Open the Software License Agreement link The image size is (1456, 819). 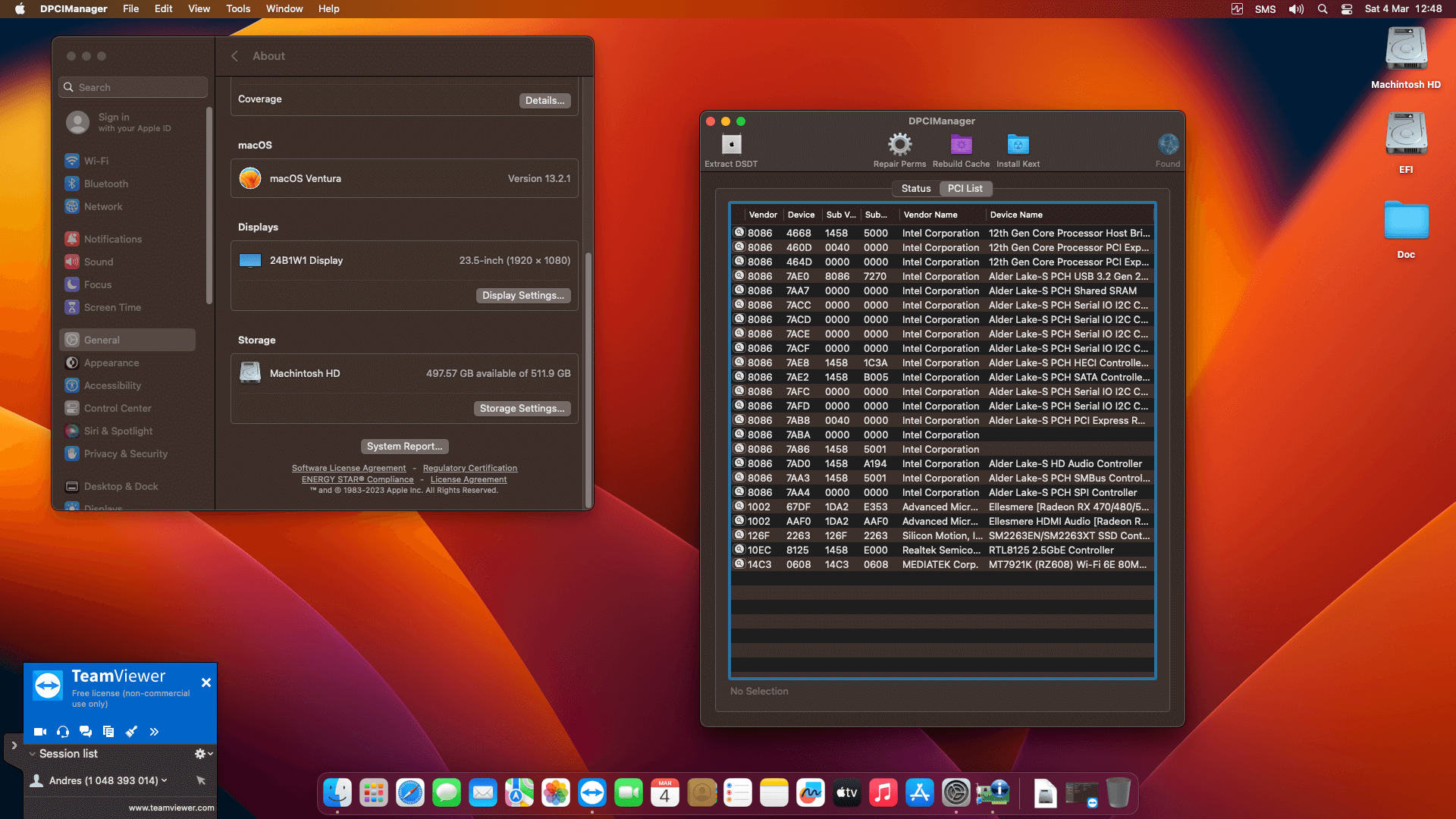[x=349, y=468]
